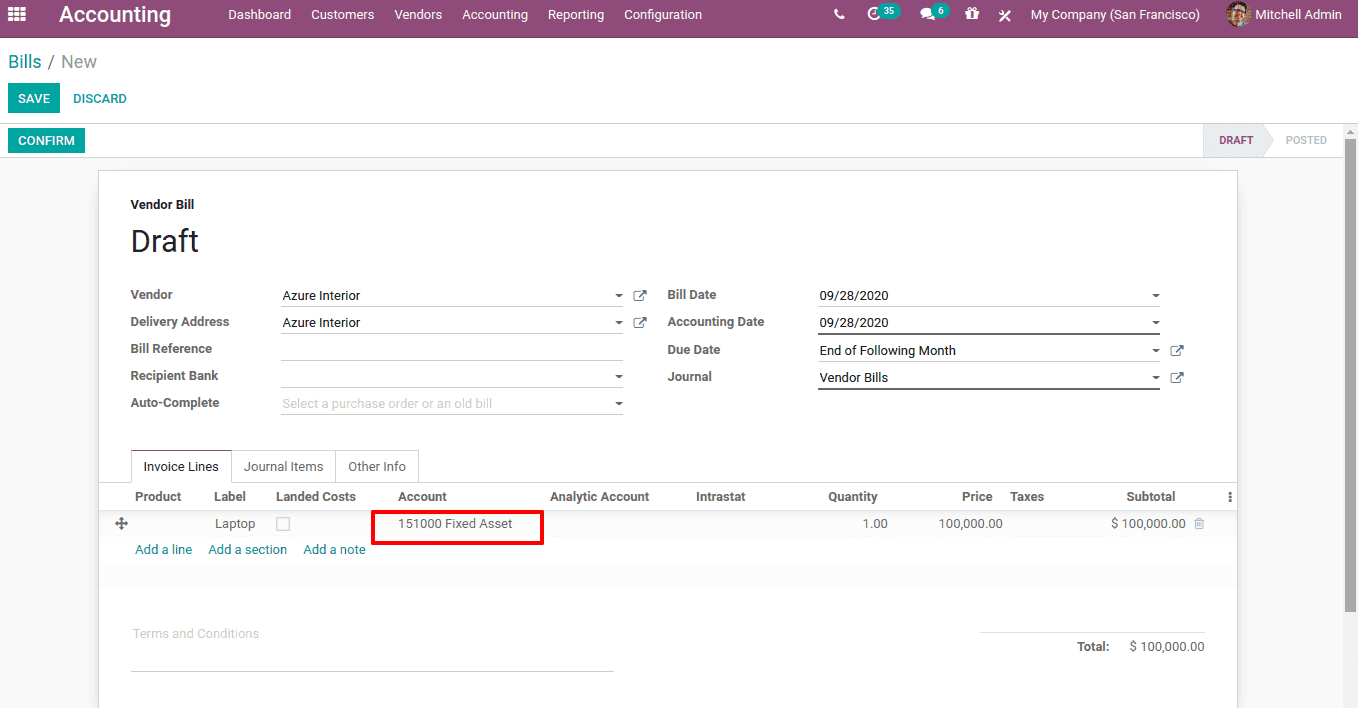Image resolution: width=1358 pixels, height=708 pixels.
Task: Open external link for Vendor Azure Interior
Action: point(640,296)
